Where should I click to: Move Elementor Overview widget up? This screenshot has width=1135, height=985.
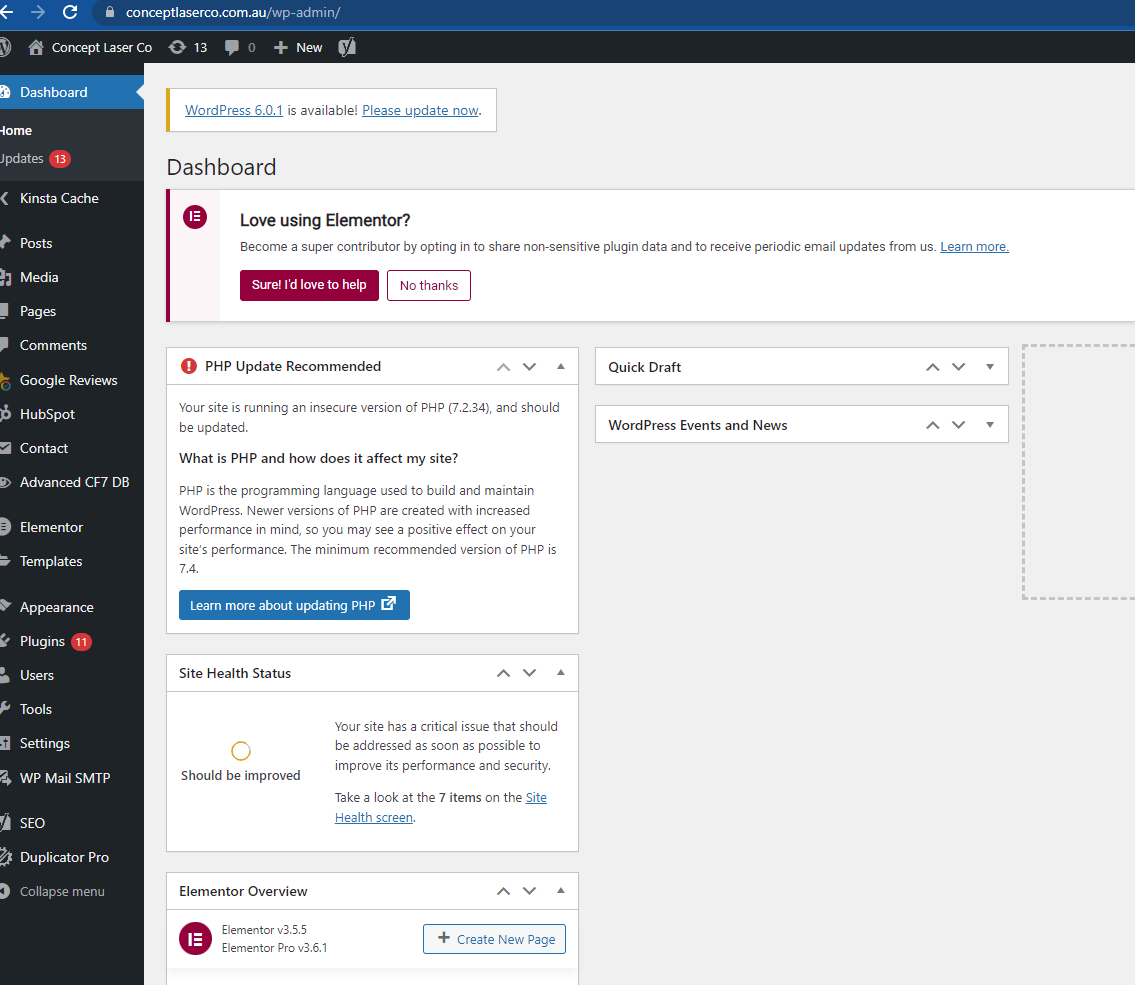(503, 891)
